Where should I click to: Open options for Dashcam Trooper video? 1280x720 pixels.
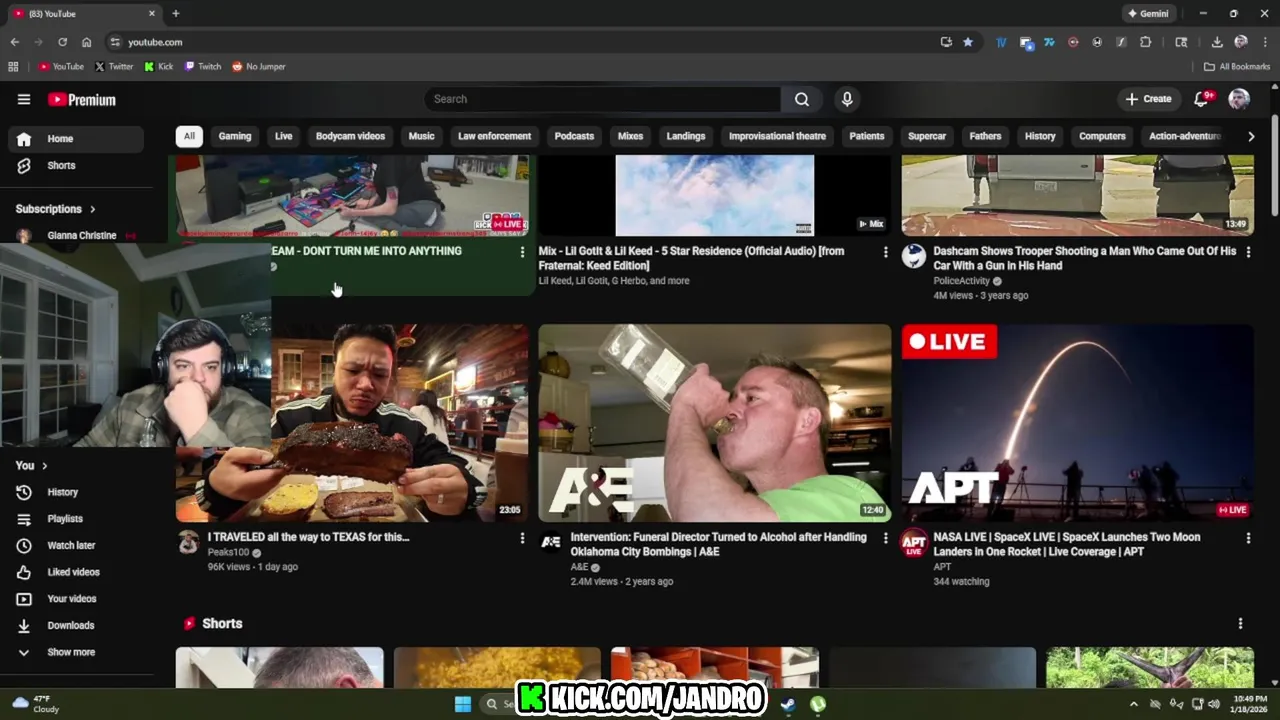coord(1247,252)
